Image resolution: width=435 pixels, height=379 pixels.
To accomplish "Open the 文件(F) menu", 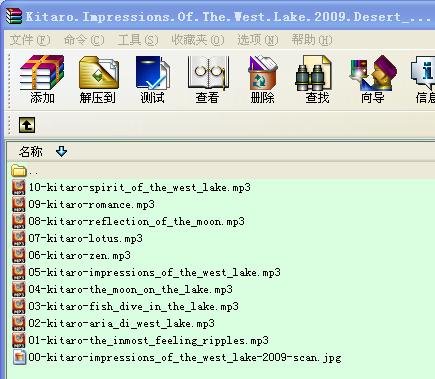I will point(30,40).
